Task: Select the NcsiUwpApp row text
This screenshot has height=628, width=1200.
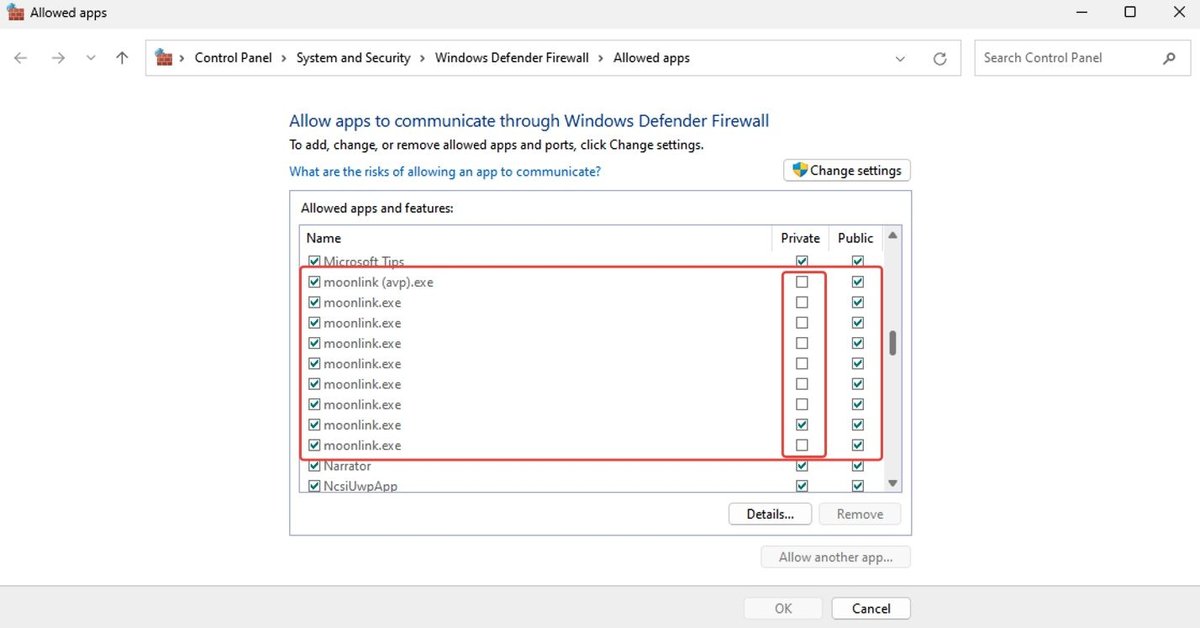Action: (x=361, y=486)
